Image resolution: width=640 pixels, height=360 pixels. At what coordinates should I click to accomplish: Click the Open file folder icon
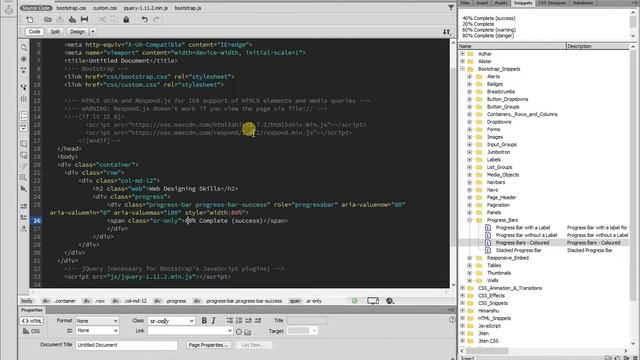pos(48,19)
